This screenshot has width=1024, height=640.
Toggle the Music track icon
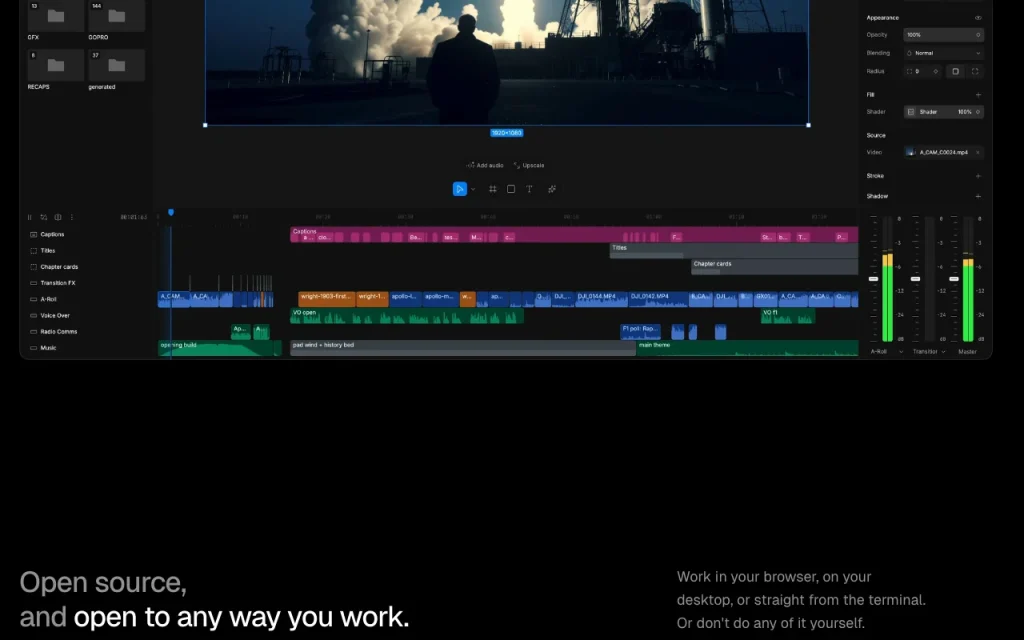(x=33, y=348)
